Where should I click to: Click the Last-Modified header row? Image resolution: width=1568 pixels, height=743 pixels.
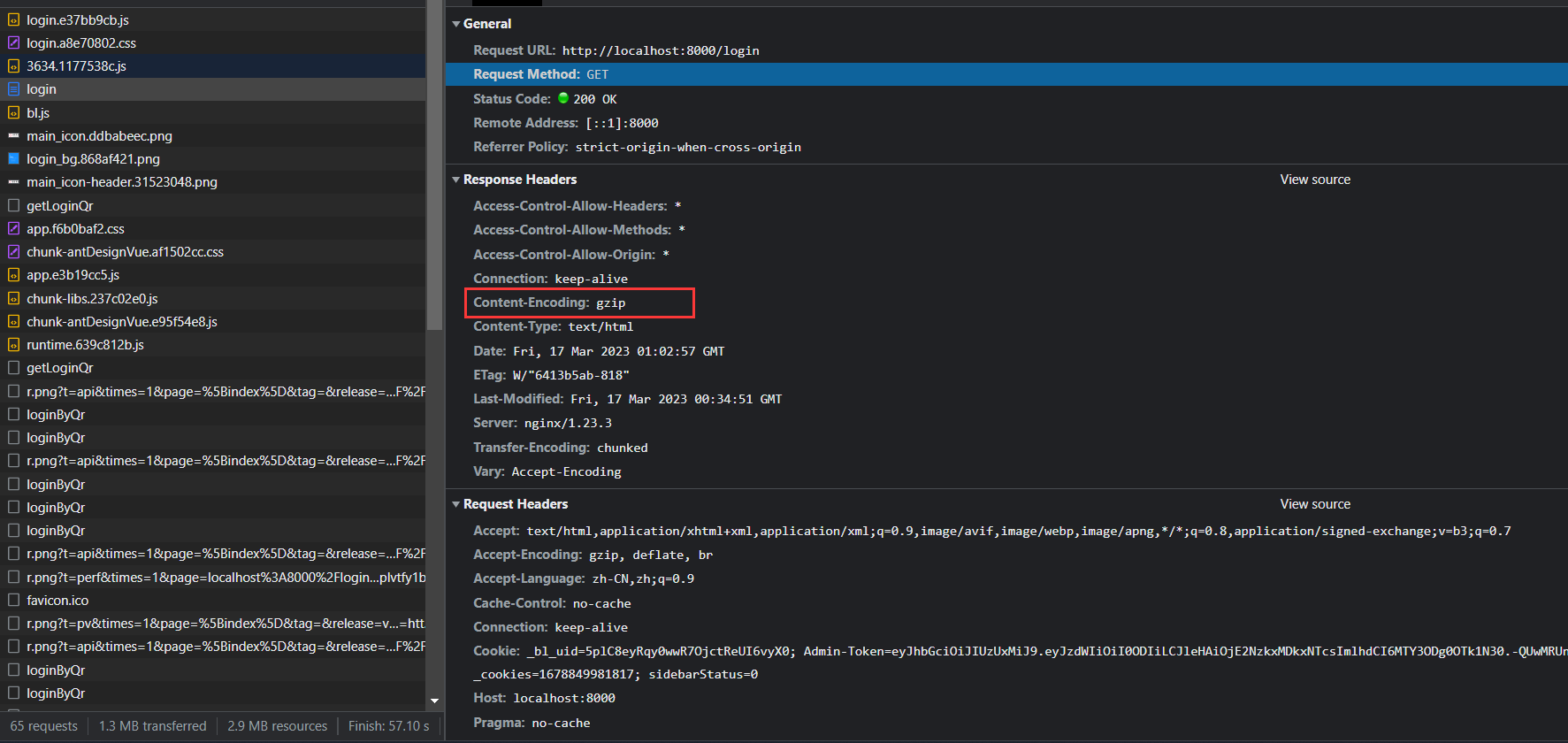tap(627, 399)
